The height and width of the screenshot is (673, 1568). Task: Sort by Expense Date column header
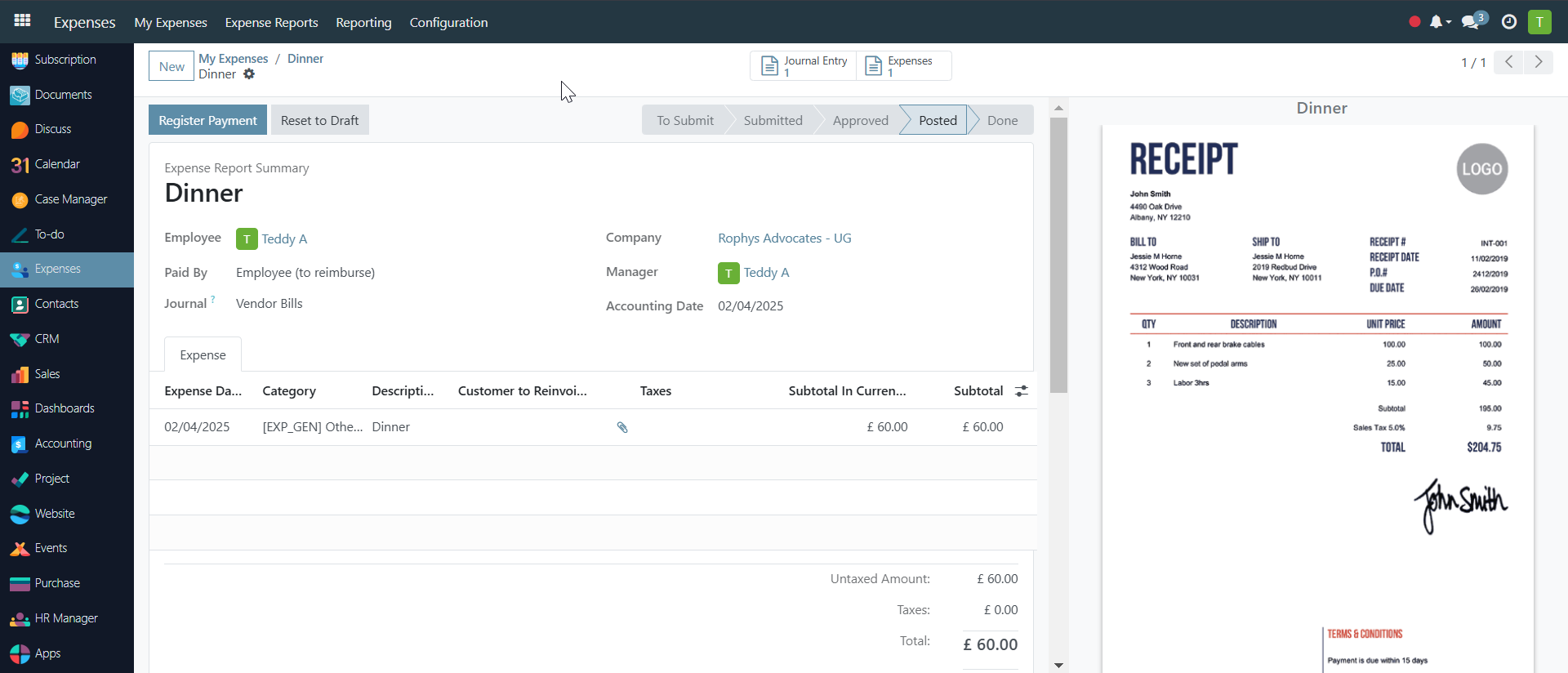point(203,391)
